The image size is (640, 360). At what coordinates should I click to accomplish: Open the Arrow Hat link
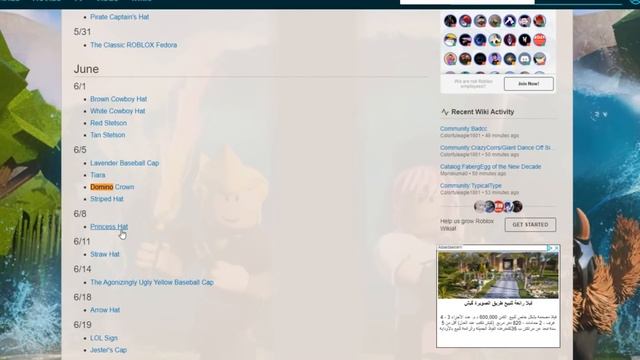point(105,310)
